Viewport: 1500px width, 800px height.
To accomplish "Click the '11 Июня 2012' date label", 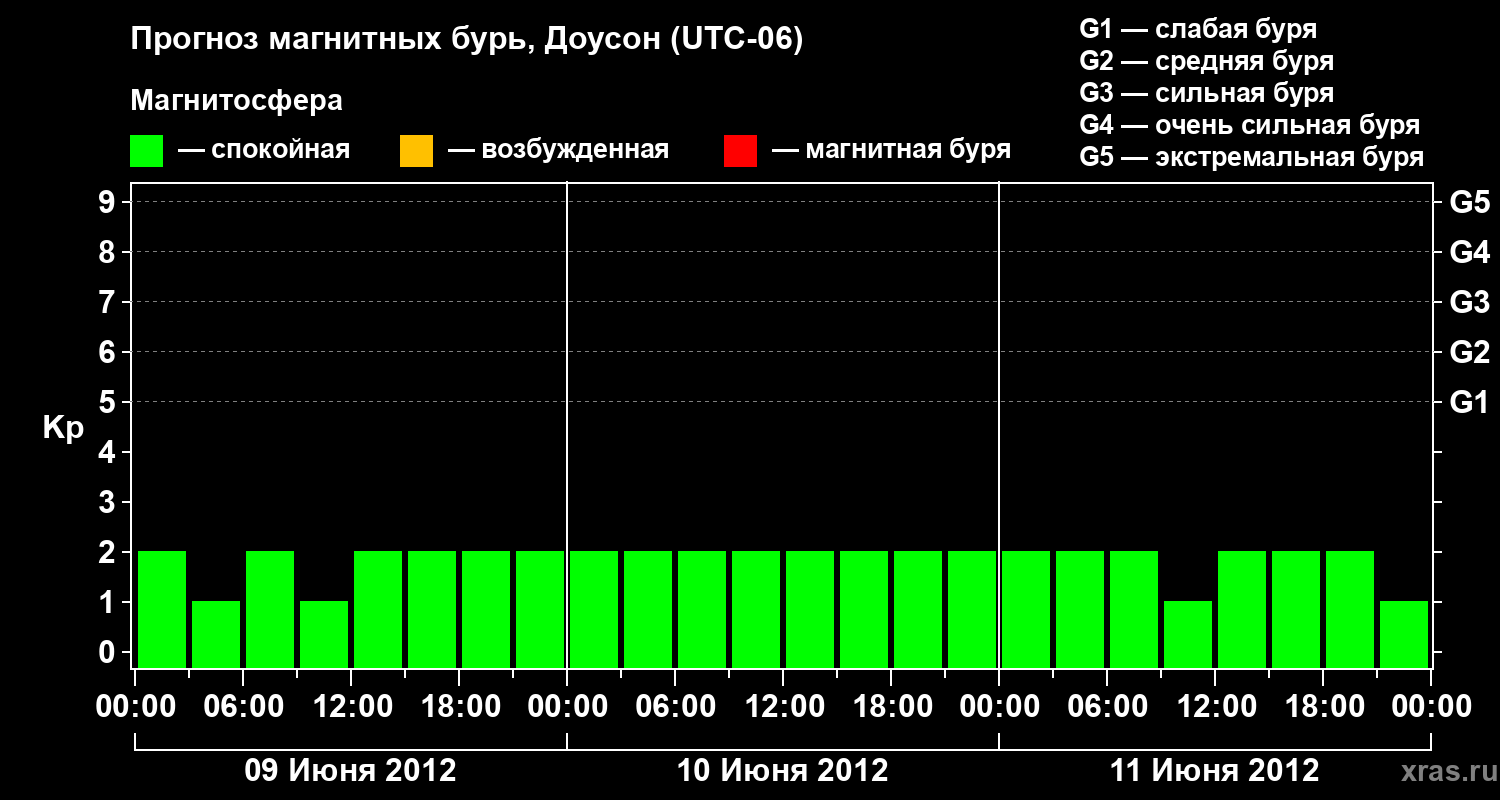I will coord(1215,771).
